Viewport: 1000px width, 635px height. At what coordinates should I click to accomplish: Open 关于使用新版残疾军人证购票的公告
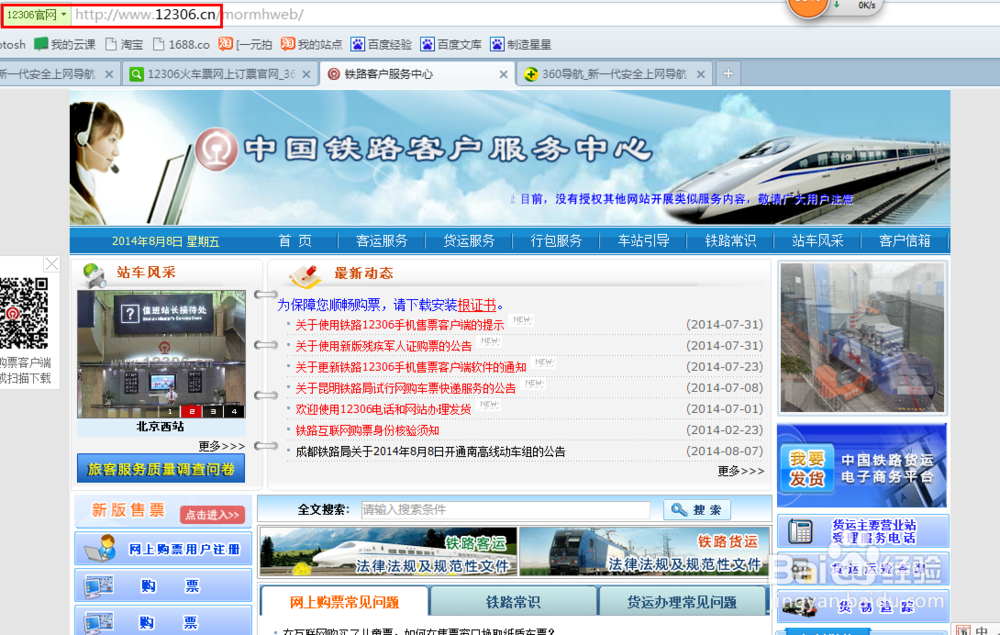(383, 346)
